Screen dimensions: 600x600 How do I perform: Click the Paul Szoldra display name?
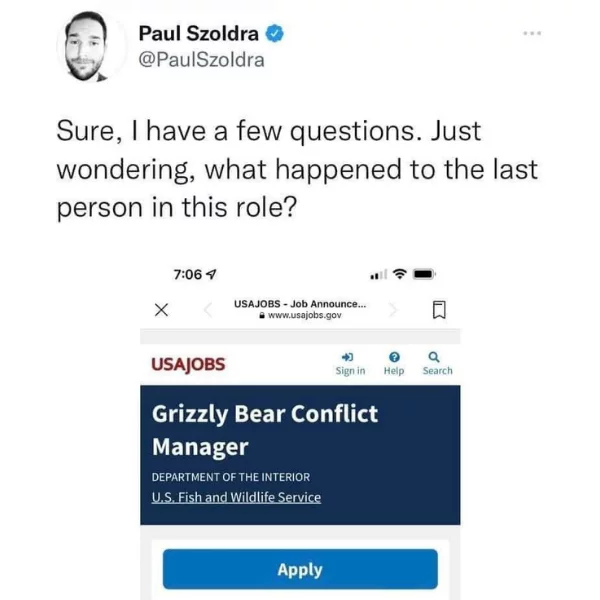pyautogui.click(x=198, y=33)
